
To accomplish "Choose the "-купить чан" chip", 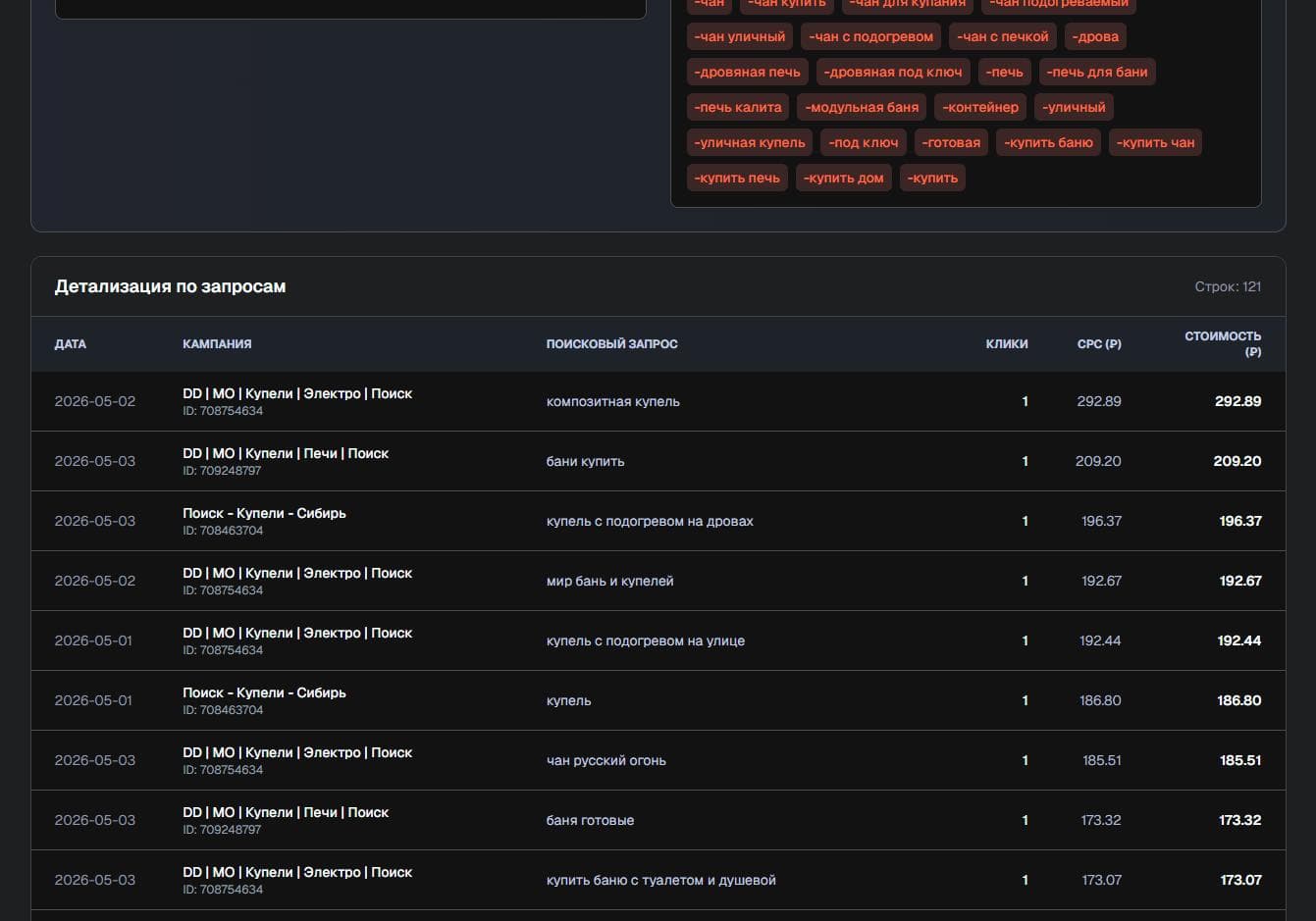I will click(x=1156, y=142).
